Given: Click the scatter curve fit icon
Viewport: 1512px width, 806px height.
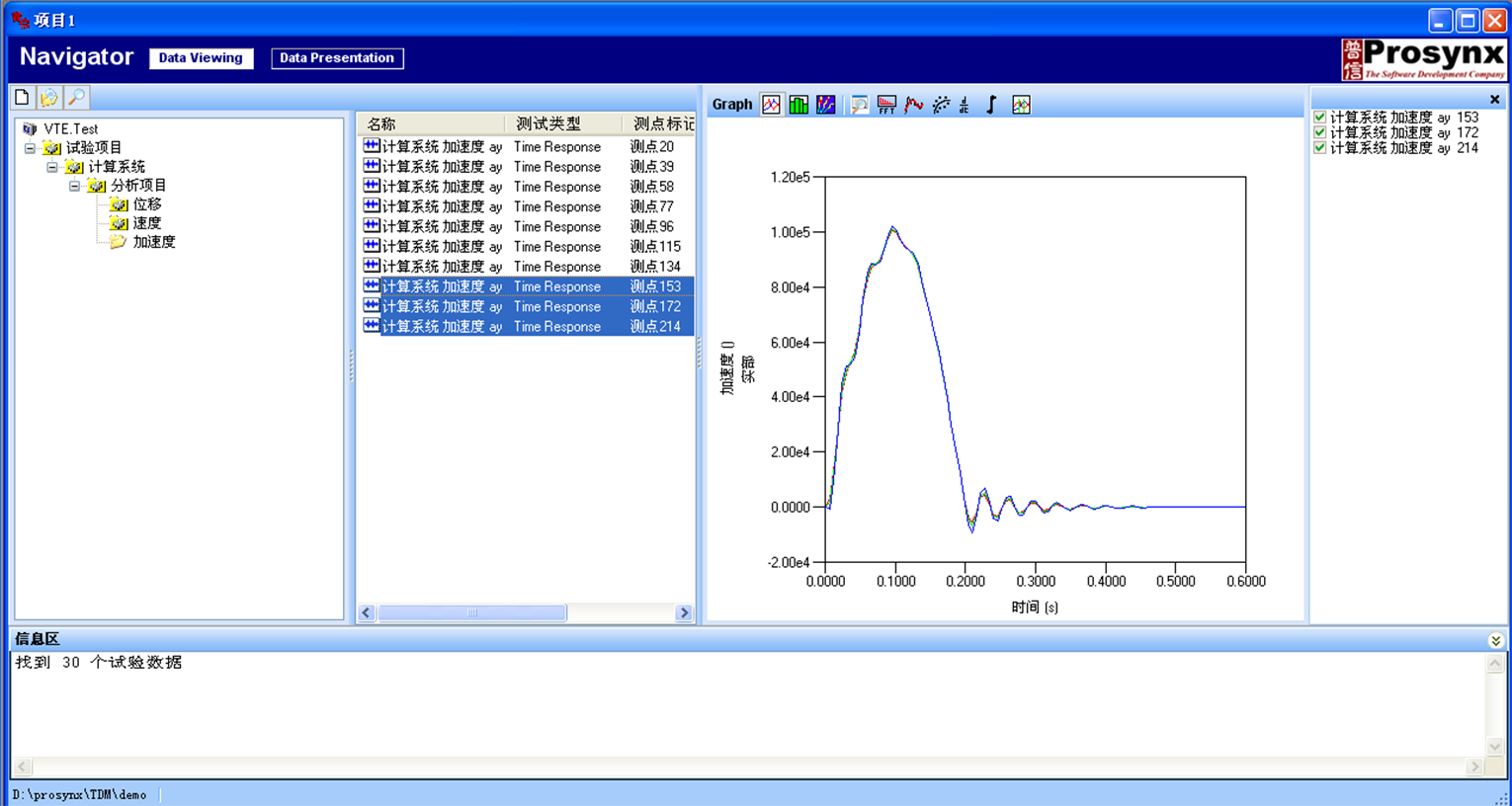Looking at the screenshot, I should [941, 105].
